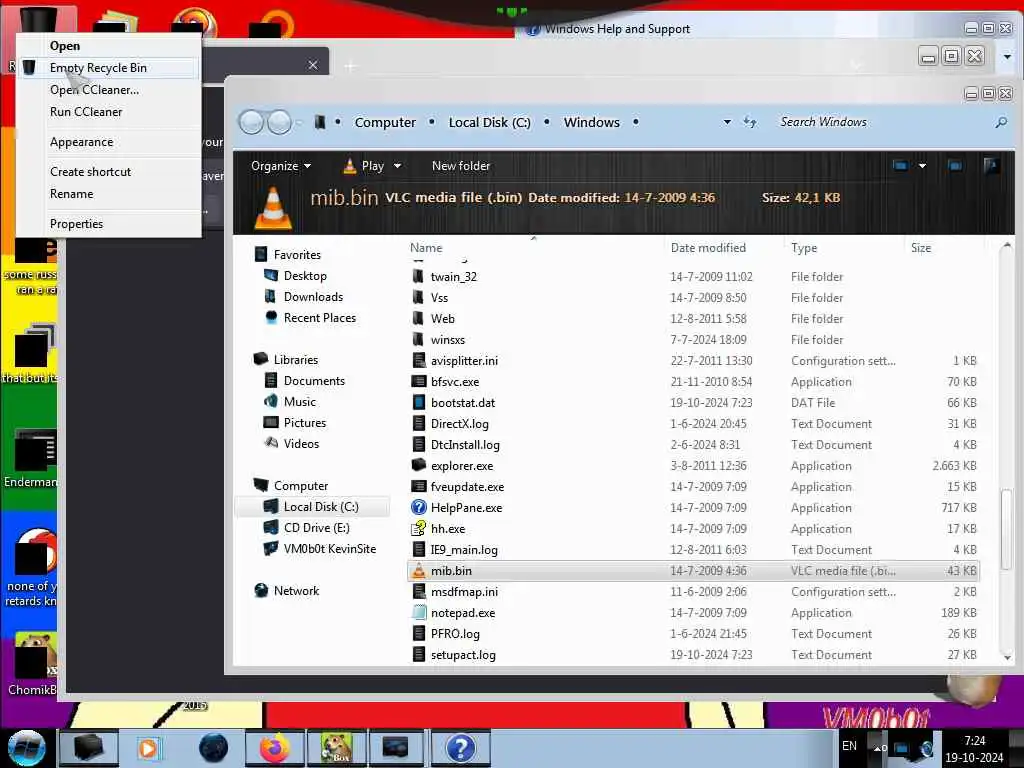The height and width of the screenshot is (768, 1024).
Task: Select HelpPane.exe question mark icon
Action: click(x=419, y=507)
